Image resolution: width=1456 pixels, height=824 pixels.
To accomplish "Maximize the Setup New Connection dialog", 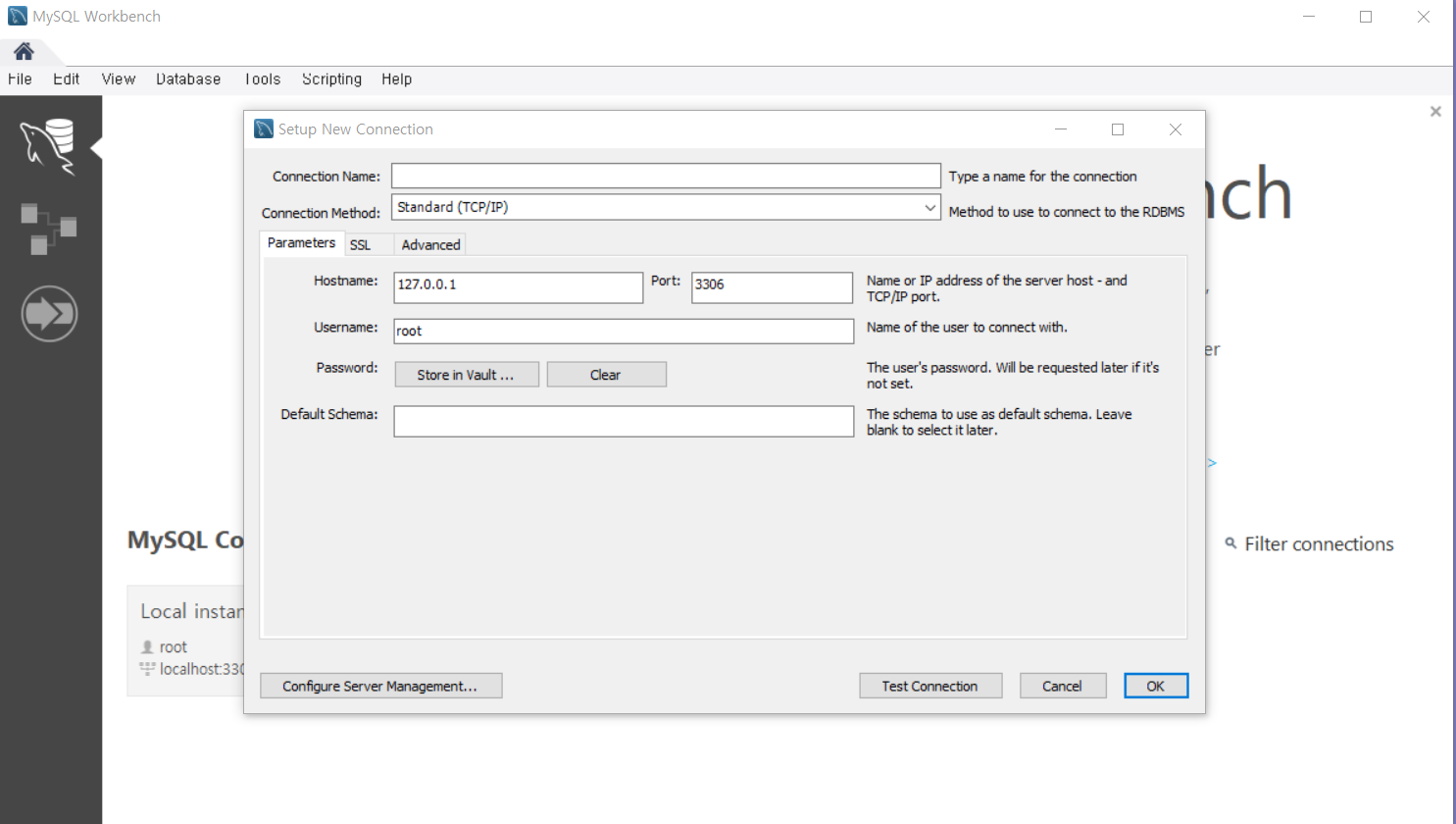I will (1118, 129).
